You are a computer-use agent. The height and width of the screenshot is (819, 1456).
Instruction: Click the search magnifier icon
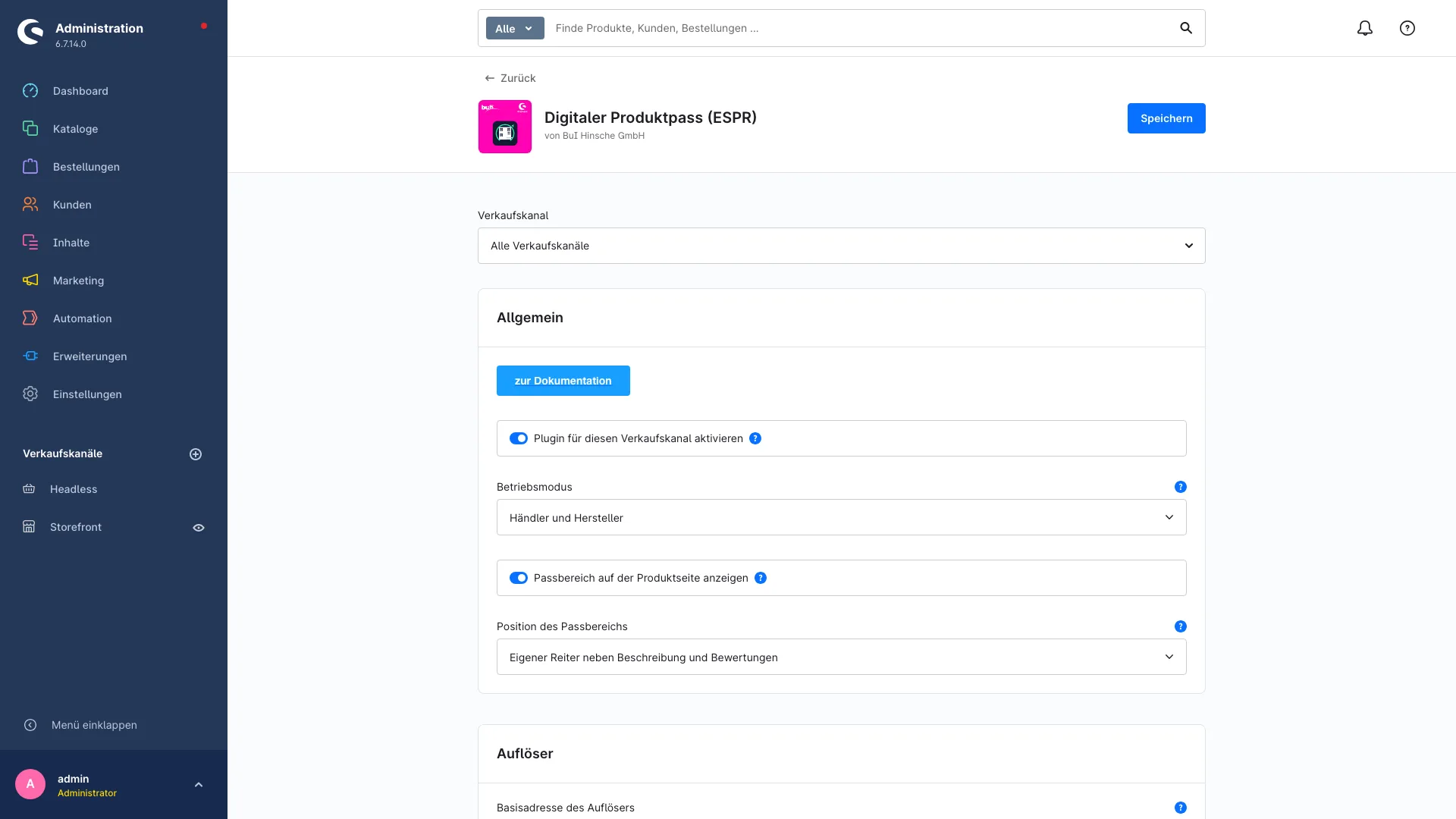click(x=1186, y=28)
